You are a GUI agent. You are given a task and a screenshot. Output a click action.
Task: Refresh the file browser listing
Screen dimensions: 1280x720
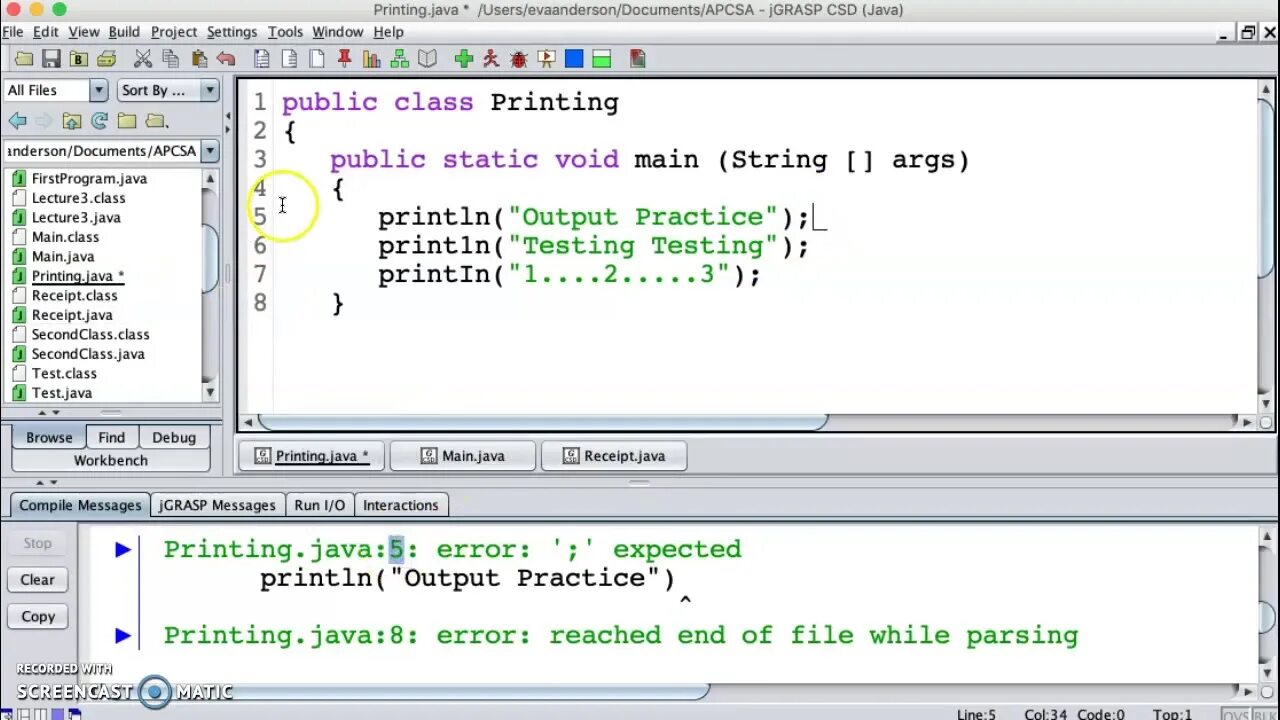[99, 121]
